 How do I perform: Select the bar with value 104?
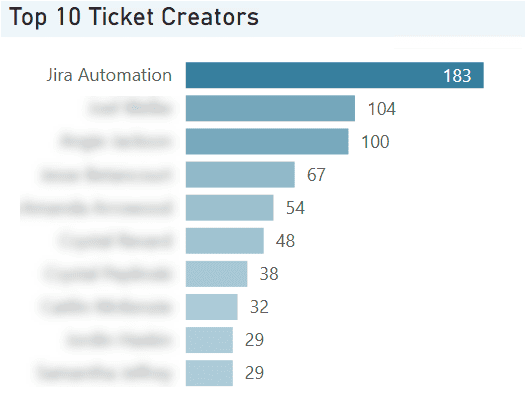click(x=270, y=108)
